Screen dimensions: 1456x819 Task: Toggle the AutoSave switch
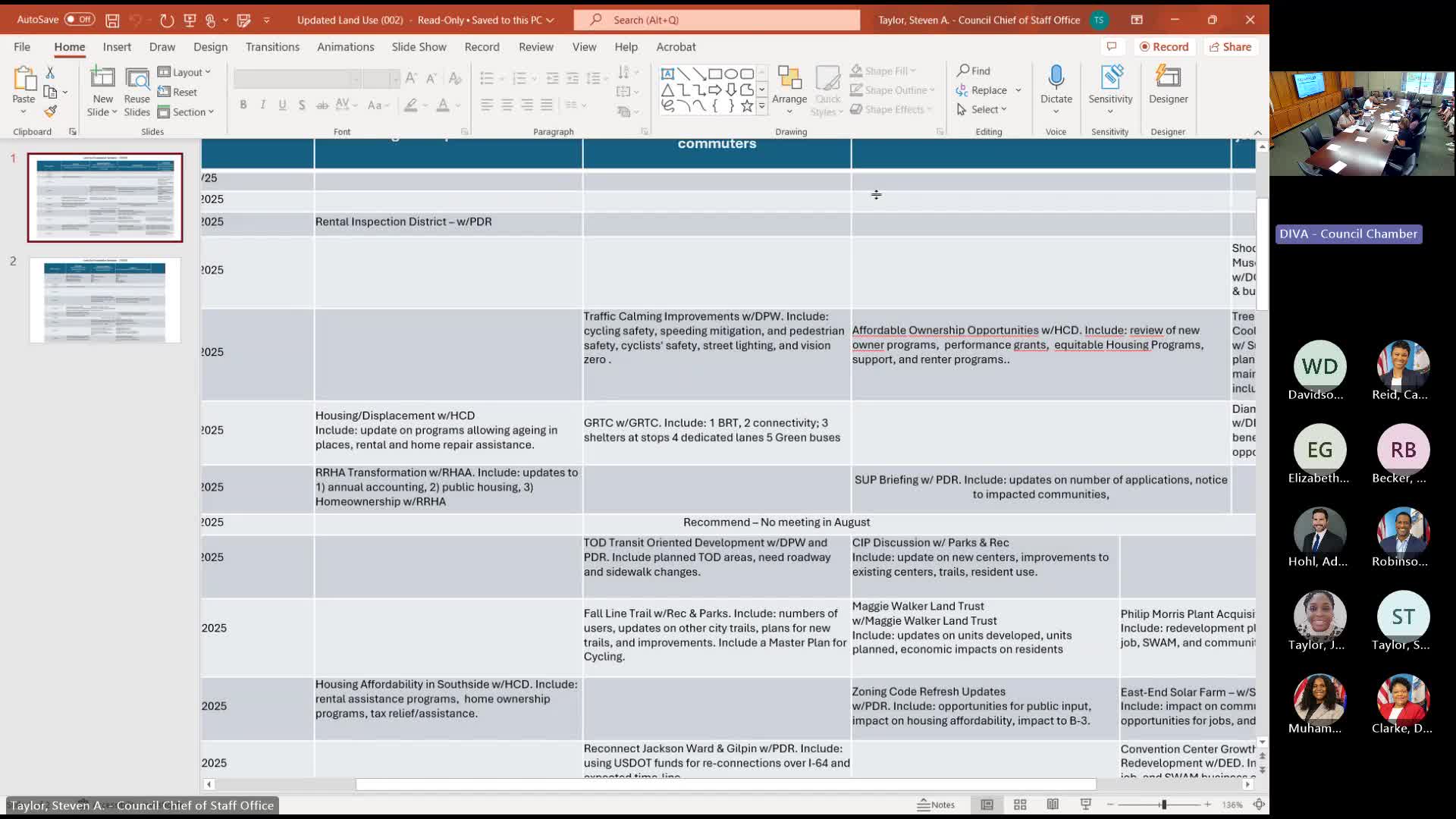79,20
